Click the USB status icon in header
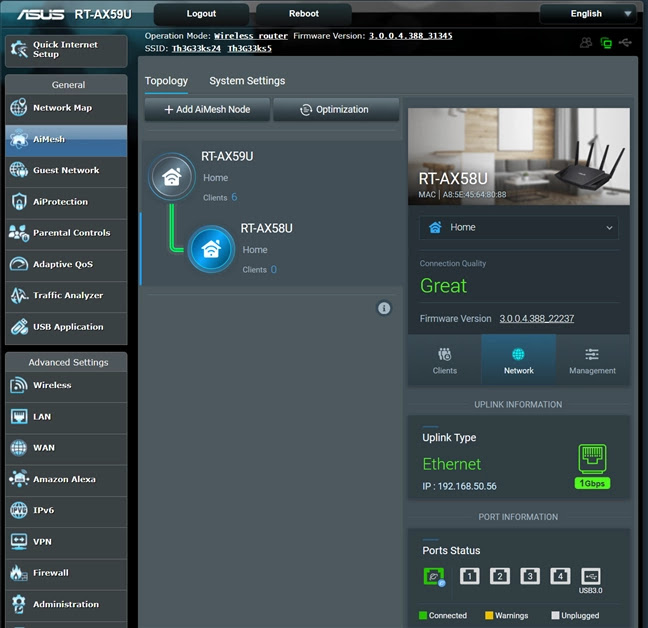Screen dimensions: 648x628 click(625, 42)
